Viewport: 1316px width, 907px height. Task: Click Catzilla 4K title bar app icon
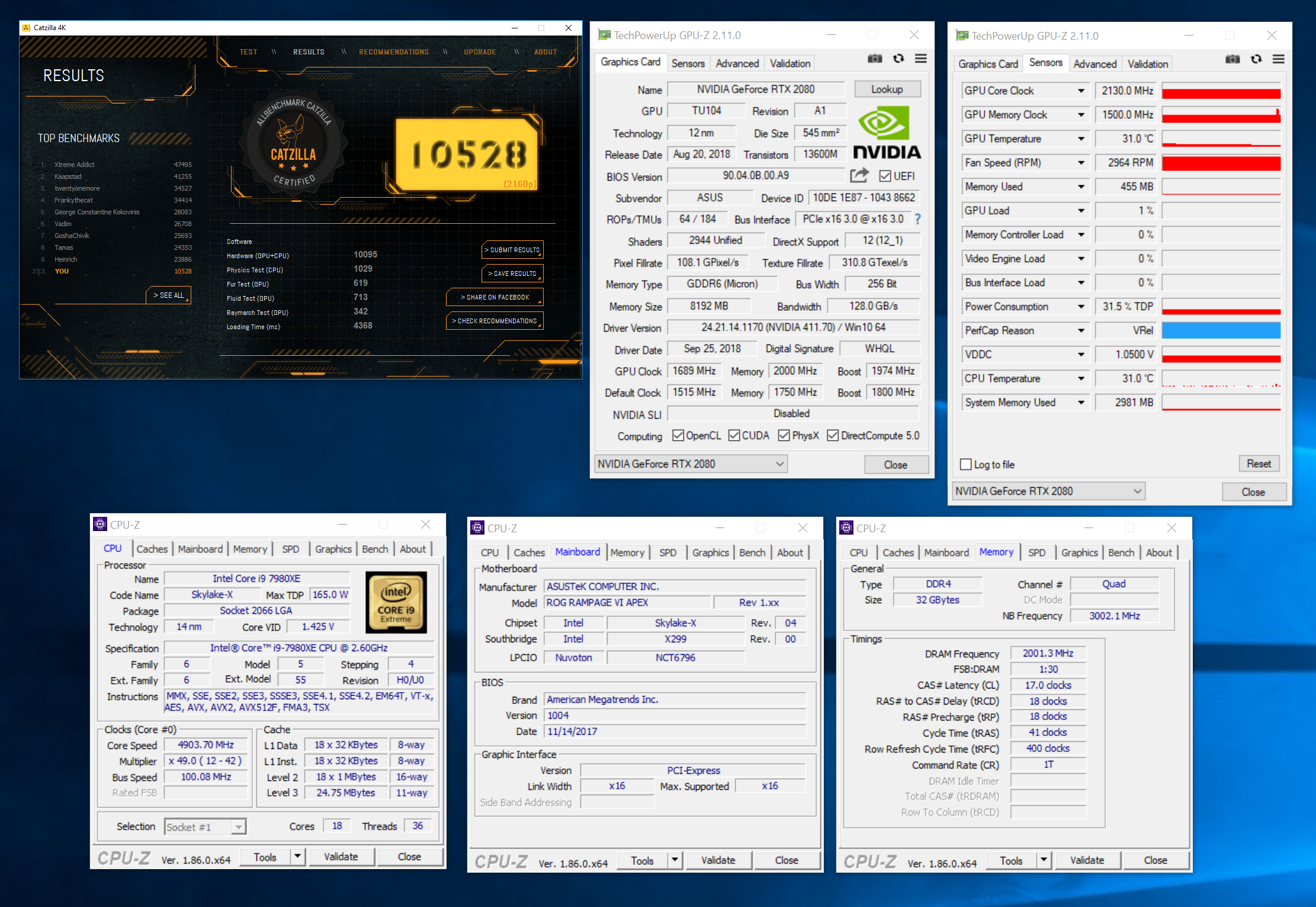click(x=26, y=28)
